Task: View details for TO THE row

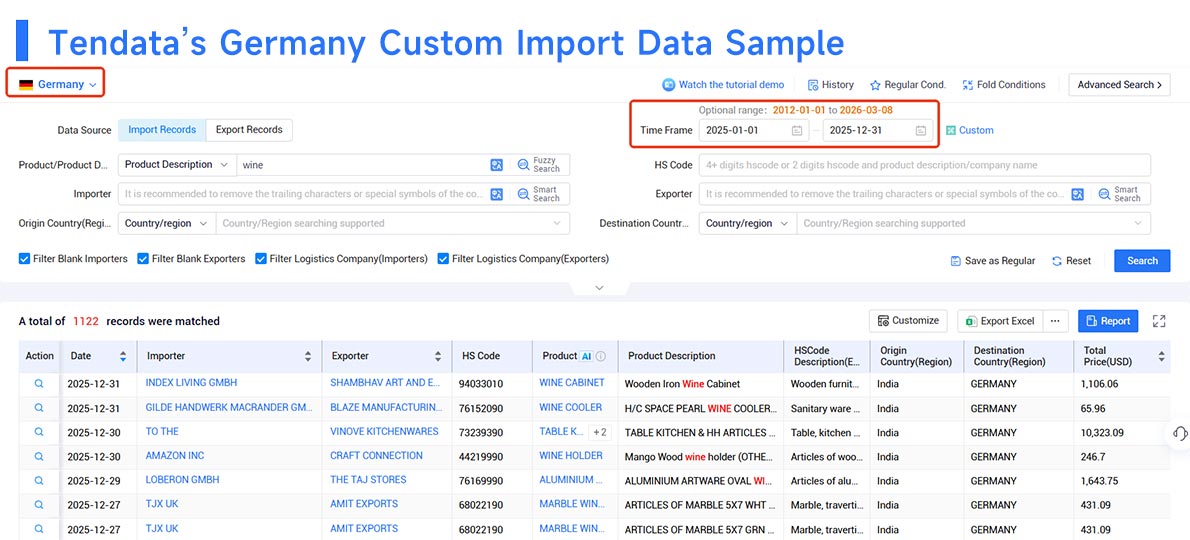Action: pyautogui.click(x=39, y=432)
